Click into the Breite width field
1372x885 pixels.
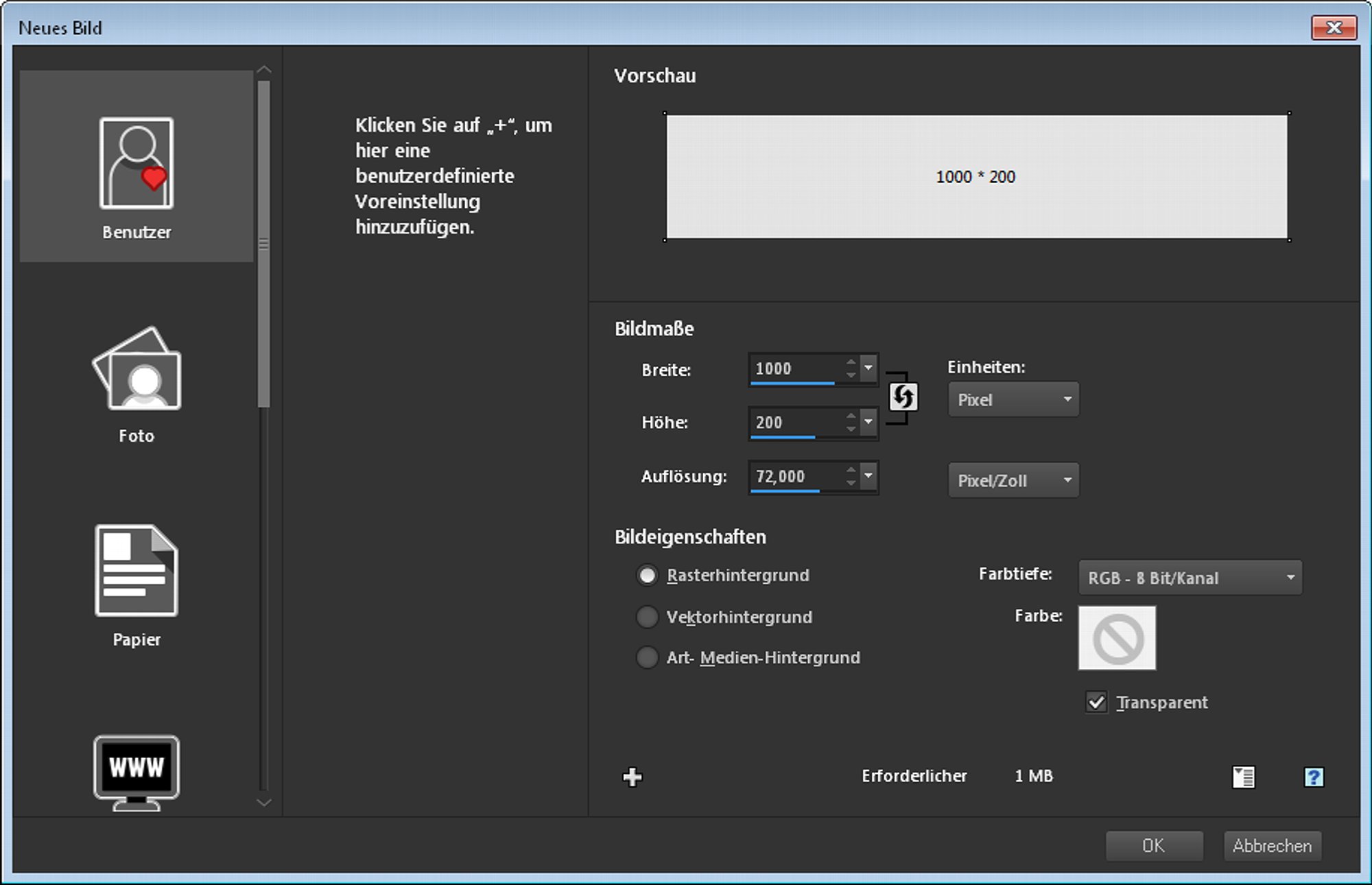(x=796, y=368)
